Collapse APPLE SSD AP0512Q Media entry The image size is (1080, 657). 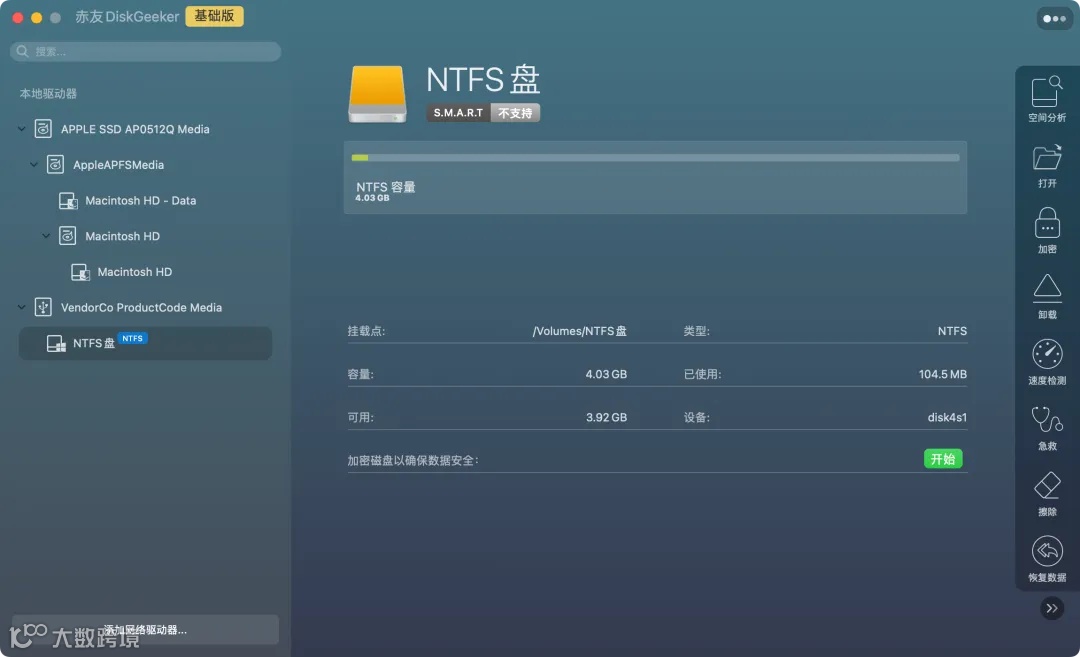(22, 128)
